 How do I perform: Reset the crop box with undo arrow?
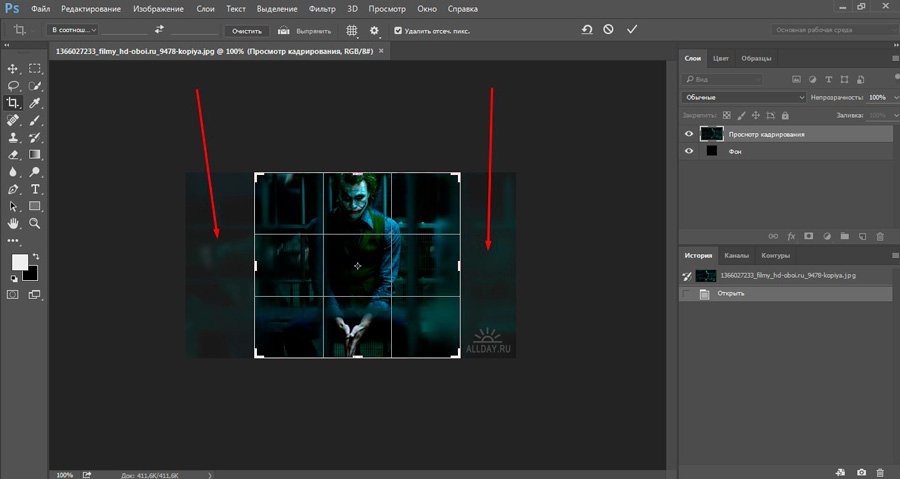point(587,29)
